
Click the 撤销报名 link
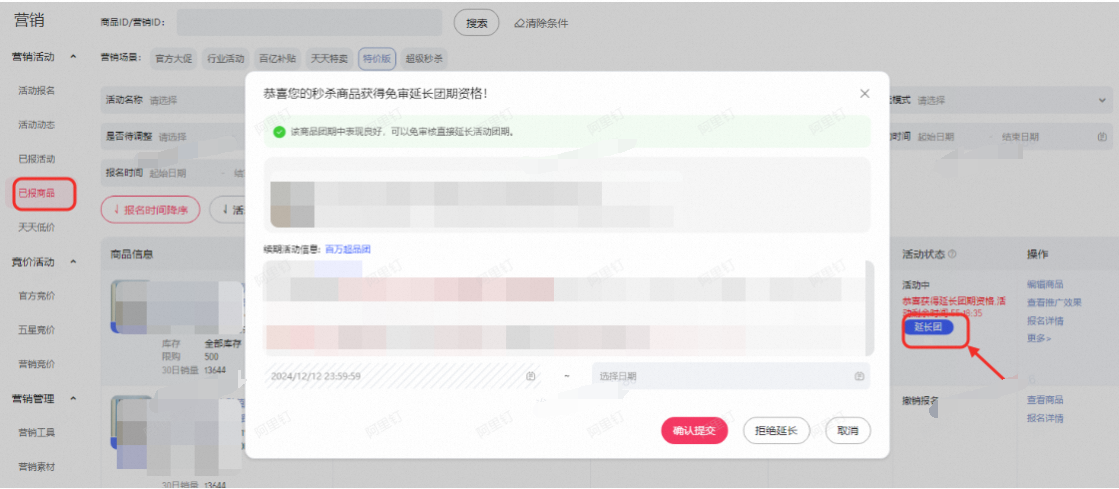[921, 400]
